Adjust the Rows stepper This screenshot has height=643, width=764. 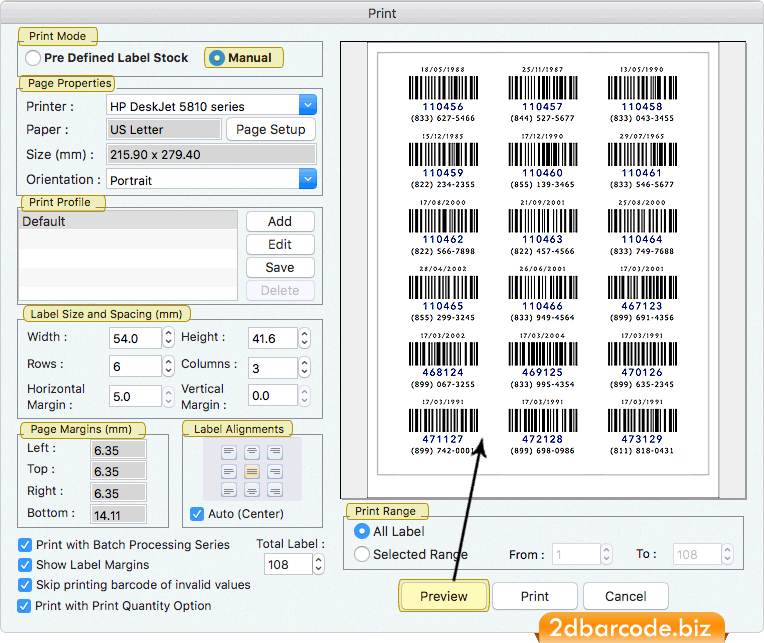coord(168,366)
